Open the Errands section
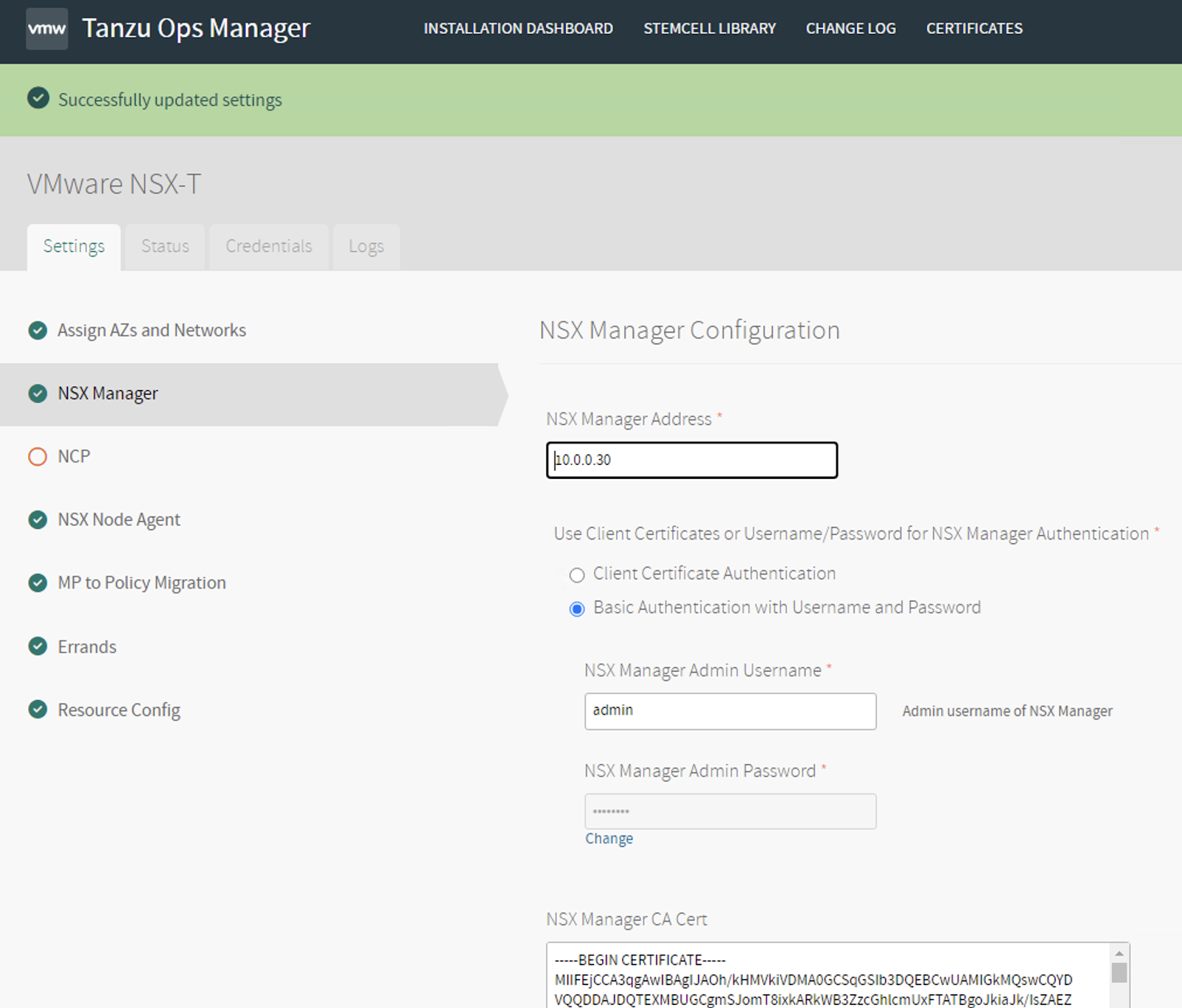 click(x=87, y=647)
